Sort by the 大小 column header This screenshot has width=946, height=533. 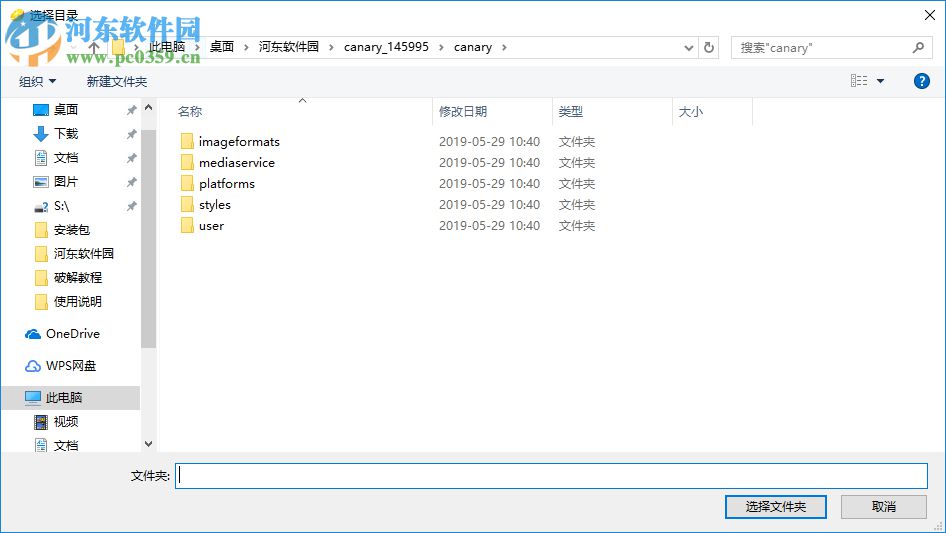tap(691, 112)
